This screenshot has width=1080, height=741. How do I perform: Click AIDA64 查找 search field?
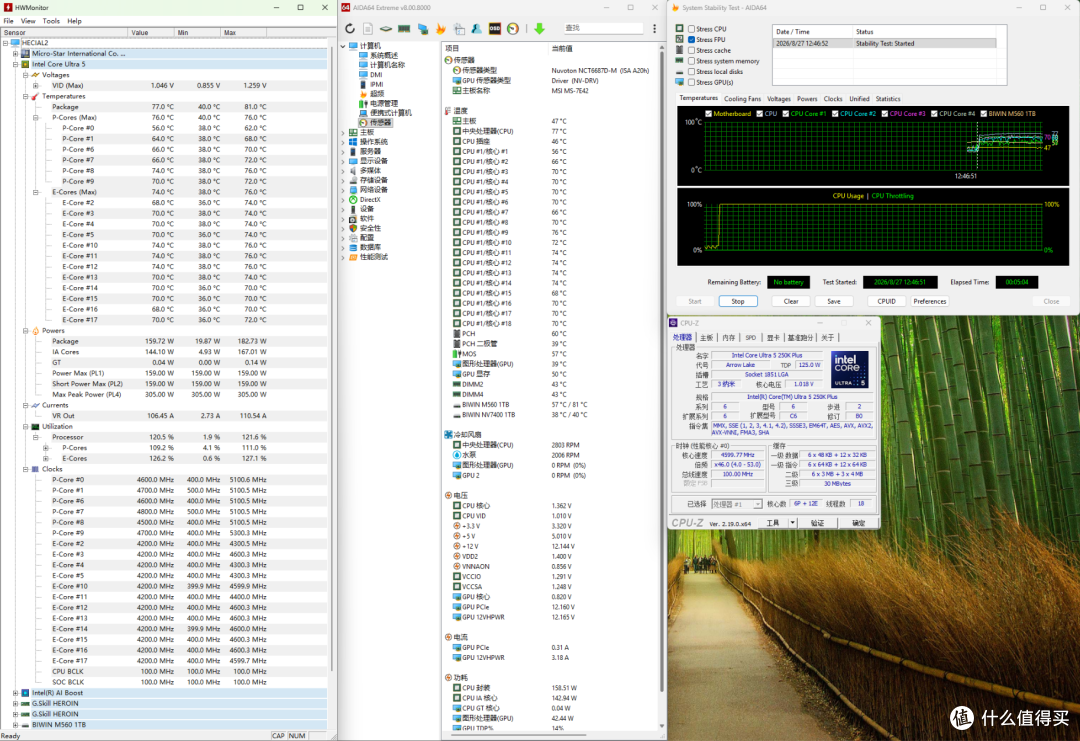pyautogui.click(x=603, y=28)
